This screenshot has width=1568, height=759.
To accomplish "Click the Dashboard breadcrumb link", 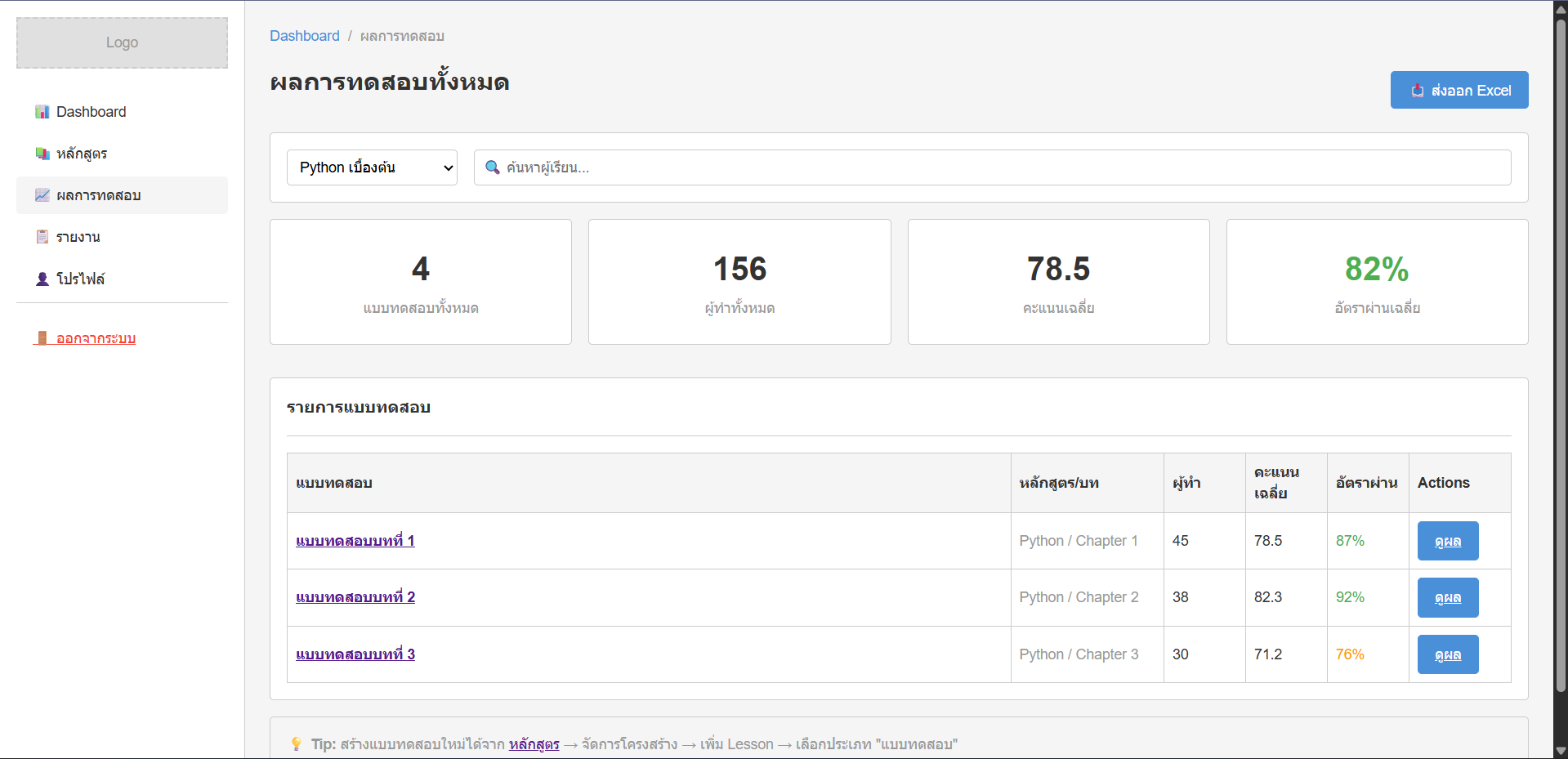I will pos(304,36).
